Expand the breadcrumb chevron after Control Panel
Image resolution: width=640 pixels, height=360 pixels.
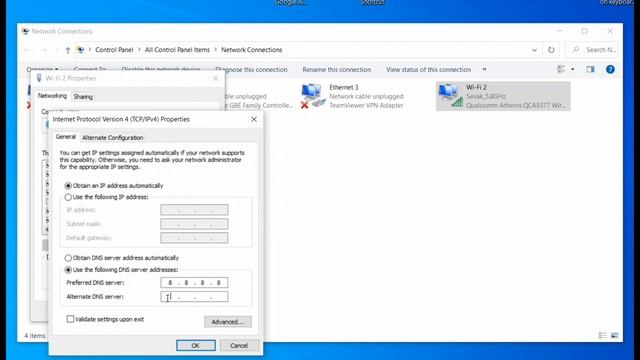tap(139, 50)
